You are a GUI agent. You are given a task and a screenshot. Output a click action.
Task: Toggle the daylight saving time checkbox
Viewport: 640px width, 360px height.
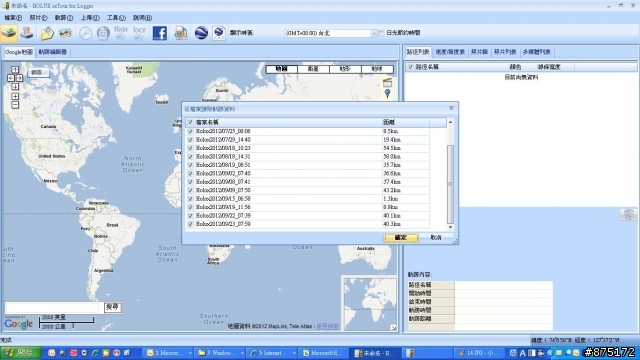[382, 33]
